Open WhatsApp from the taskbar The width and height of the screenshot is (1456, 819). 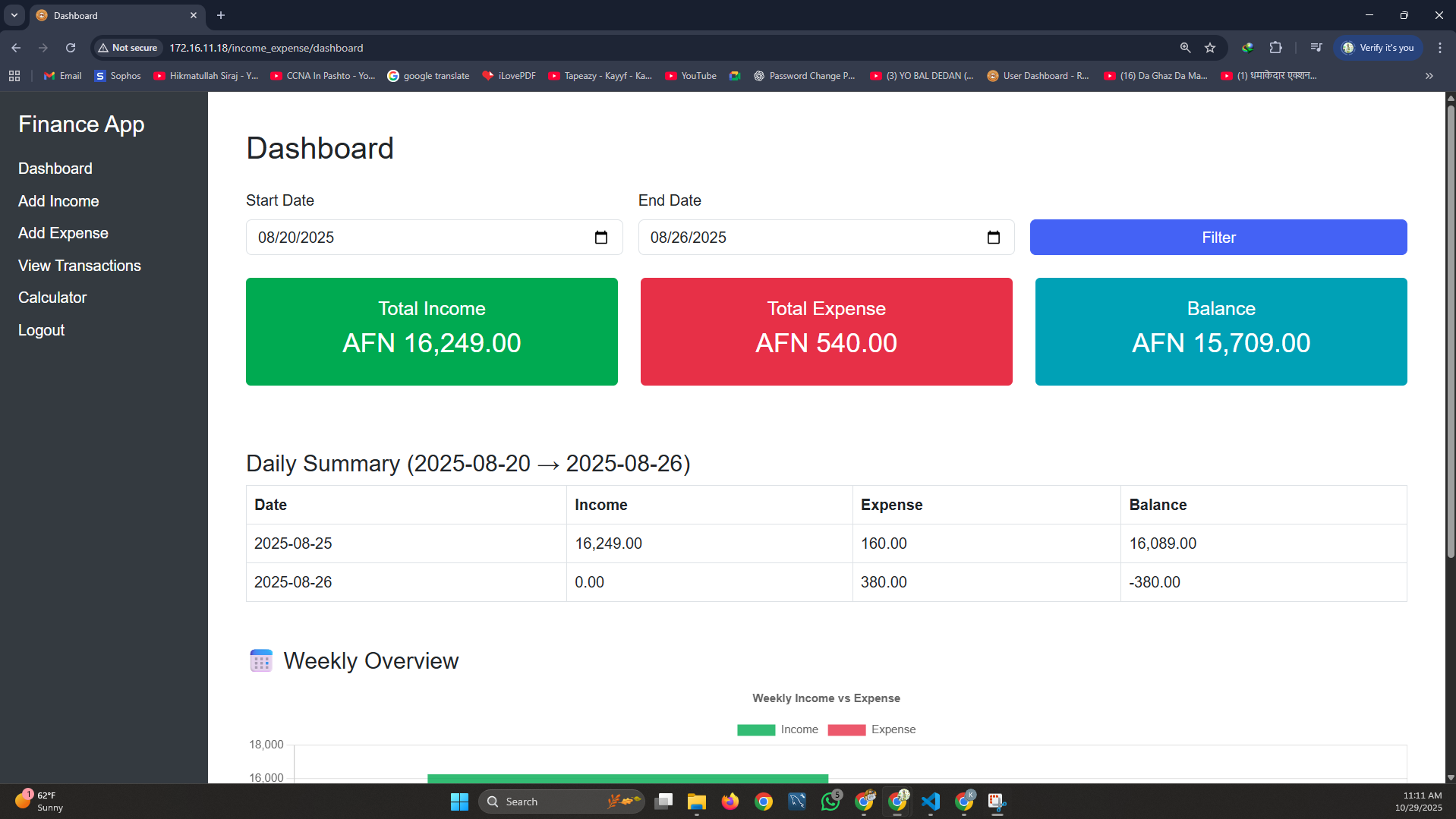[x=830, y=802]
